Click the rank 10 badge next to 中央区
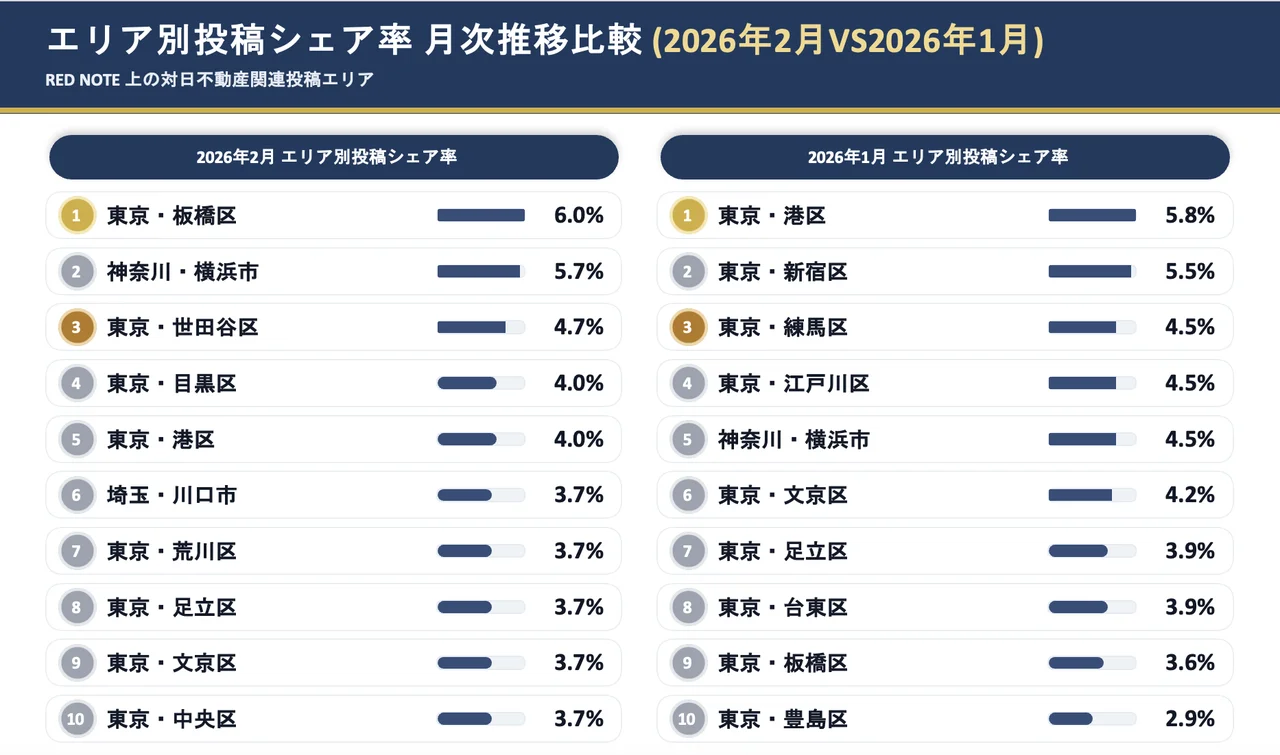 pyautogui.click(x=76, y=719)
